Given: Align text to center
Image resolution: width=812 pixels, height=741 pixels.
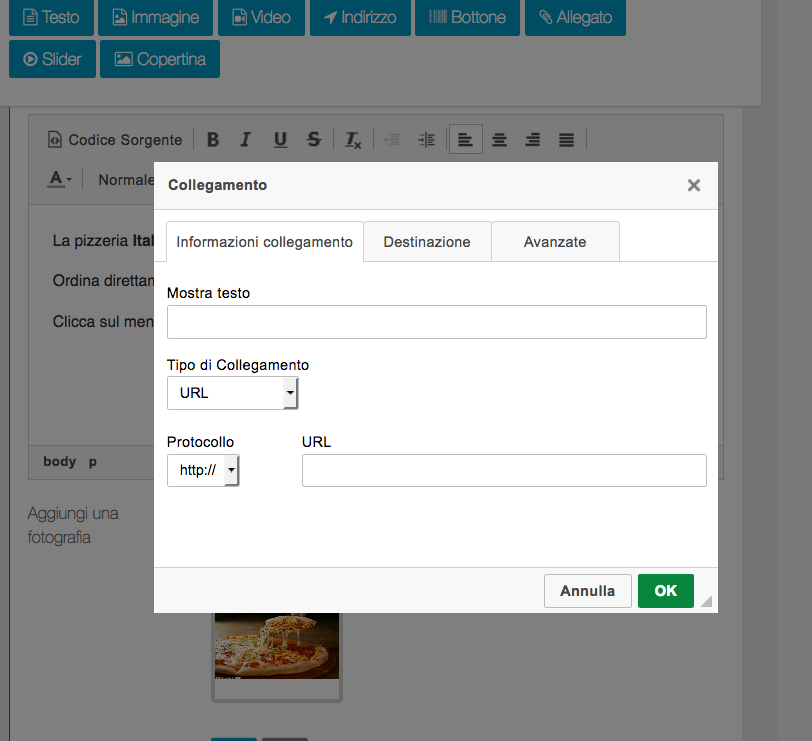Looking at the screenshot, I should coord(499,140).
